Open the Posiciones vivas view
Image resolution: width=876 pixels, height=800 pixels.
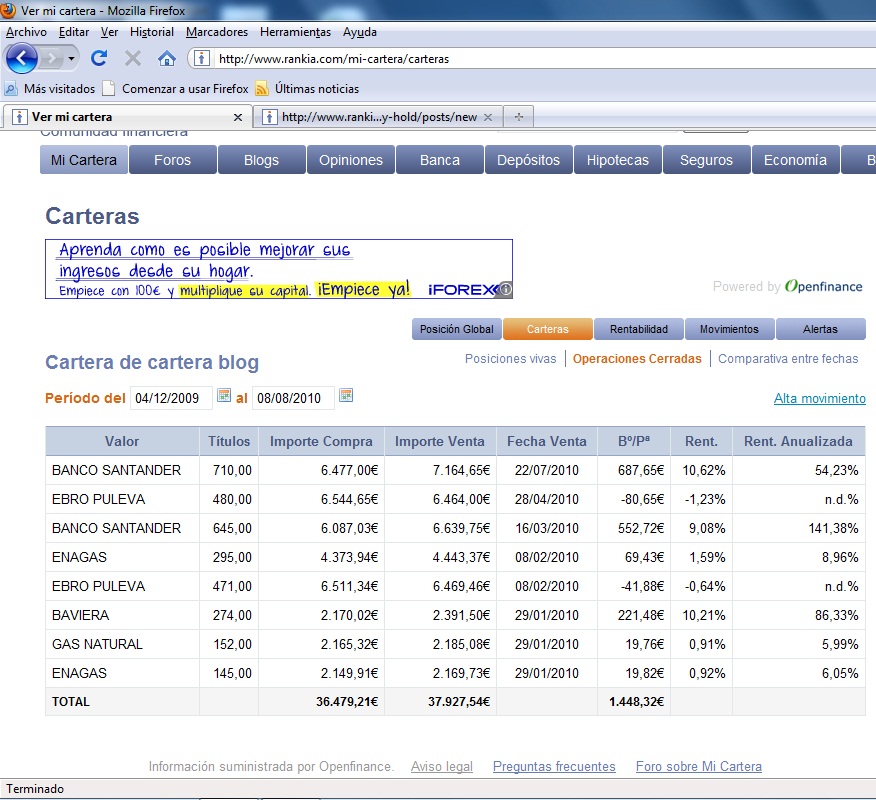pos(510,359)
